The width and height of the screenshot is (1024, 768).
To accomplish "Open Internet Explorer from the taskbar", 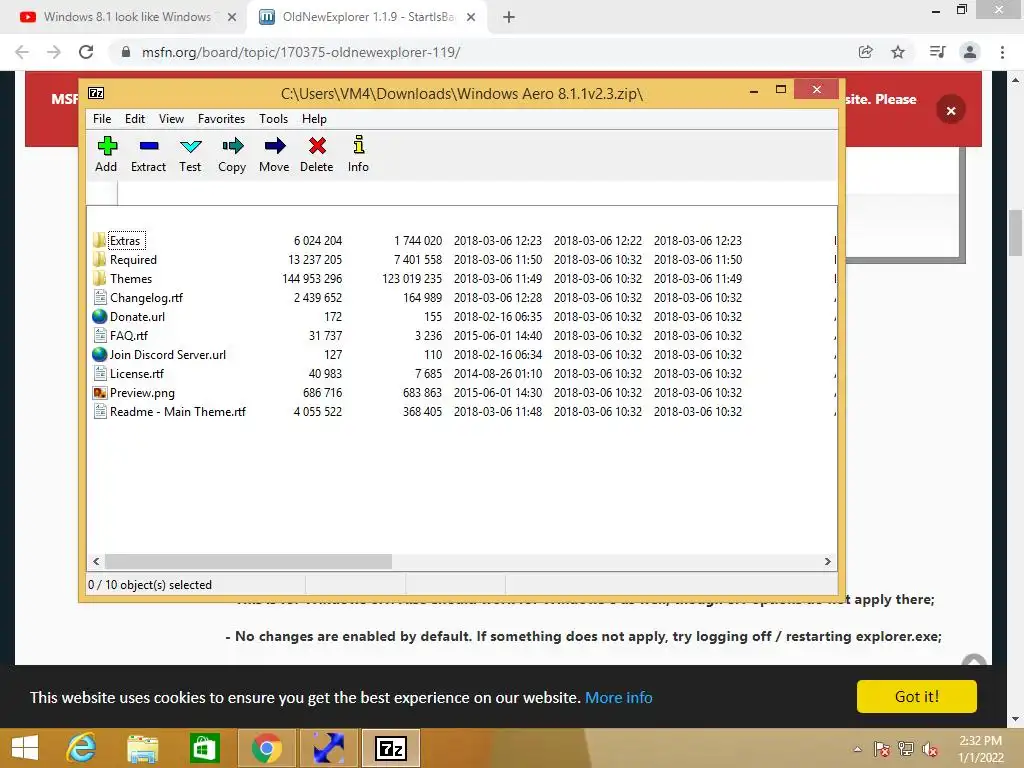I will (x=82, y=748).
